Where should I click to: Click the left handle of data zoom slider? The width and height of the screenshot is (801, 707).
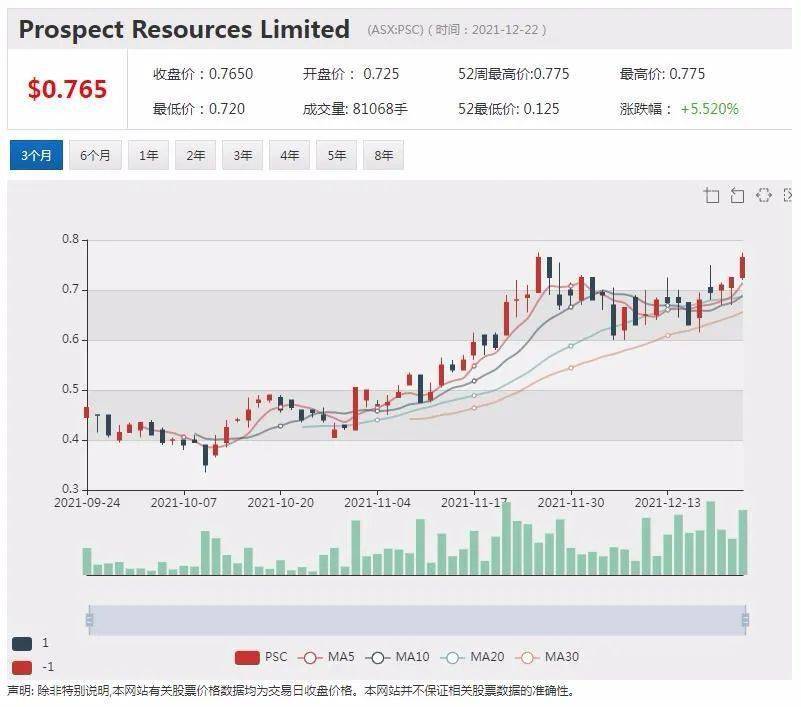pyautogui.click(x=89, y=620)
